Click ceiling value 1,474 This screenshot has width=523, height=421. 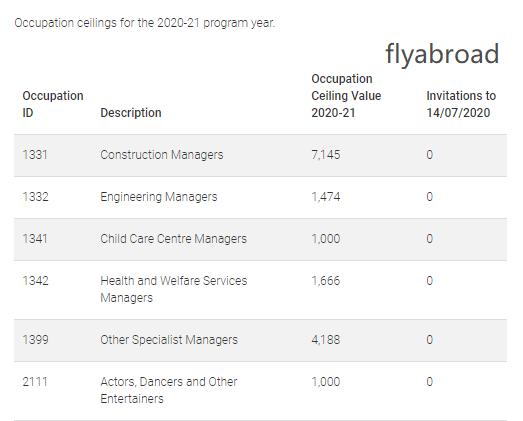(326, 197)
